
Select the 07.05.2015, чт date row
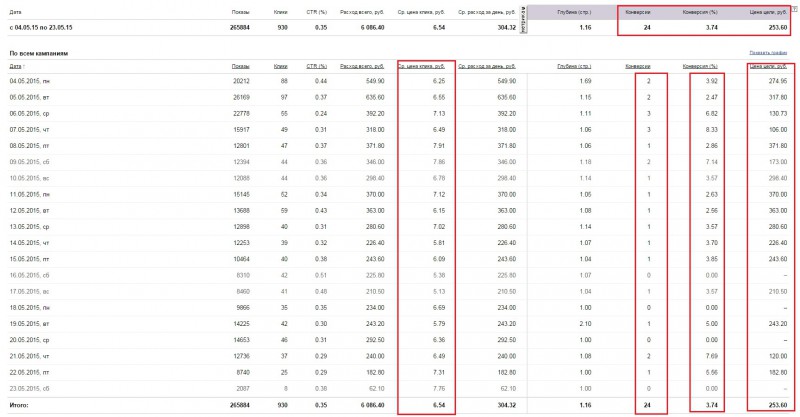[x=29, y=130]
